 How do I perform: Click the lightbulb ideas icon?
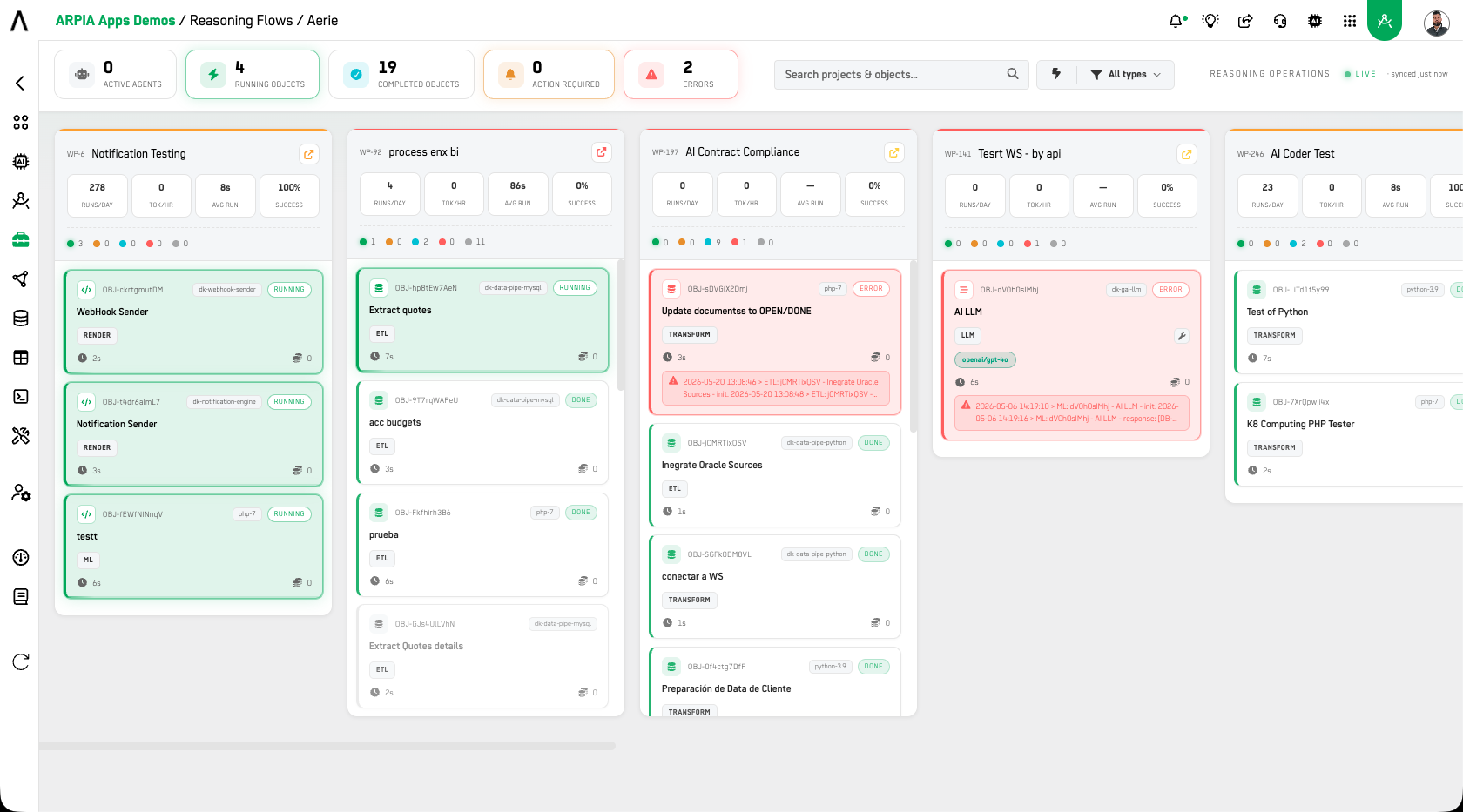(x=1210, y=21)
